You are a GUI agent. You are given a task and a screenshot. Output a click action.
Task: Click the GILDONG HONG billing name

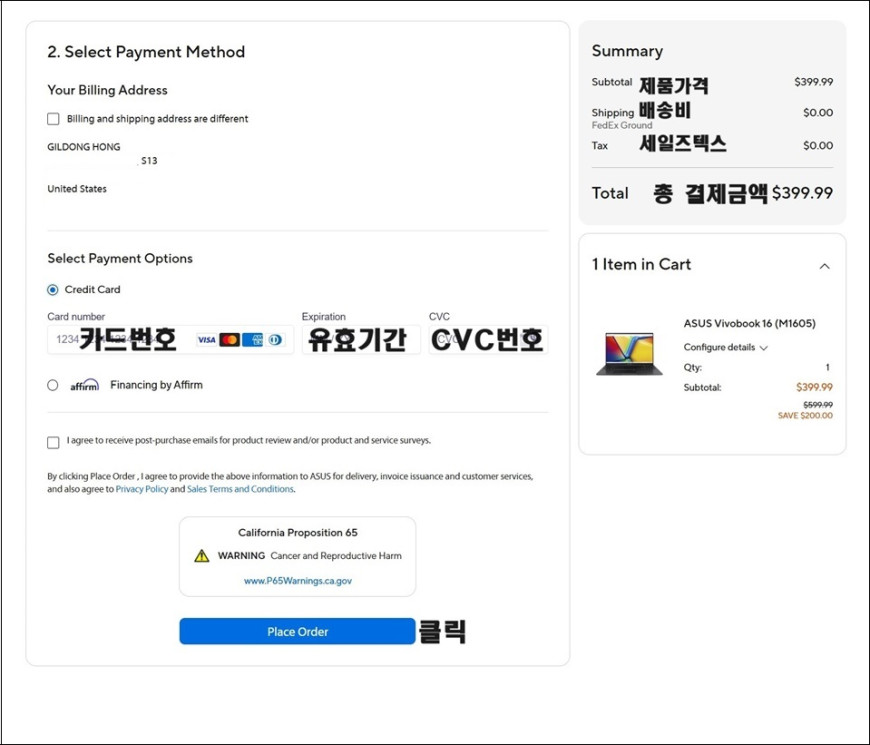pyautogui.click(x=84, y=147)
